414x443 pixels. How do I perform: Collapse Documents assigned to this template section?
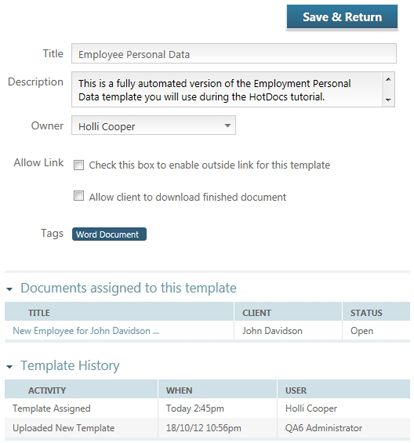(x=9, y=289)
